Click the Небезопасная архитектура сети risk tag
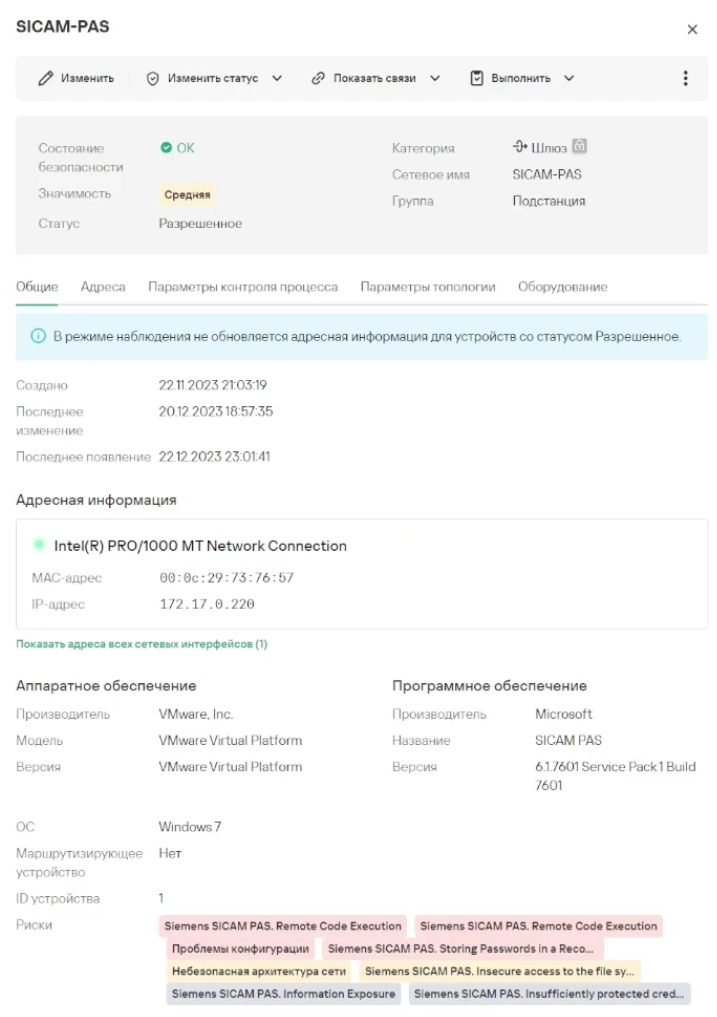717x1017 pixels. click(x=258, y=971)
